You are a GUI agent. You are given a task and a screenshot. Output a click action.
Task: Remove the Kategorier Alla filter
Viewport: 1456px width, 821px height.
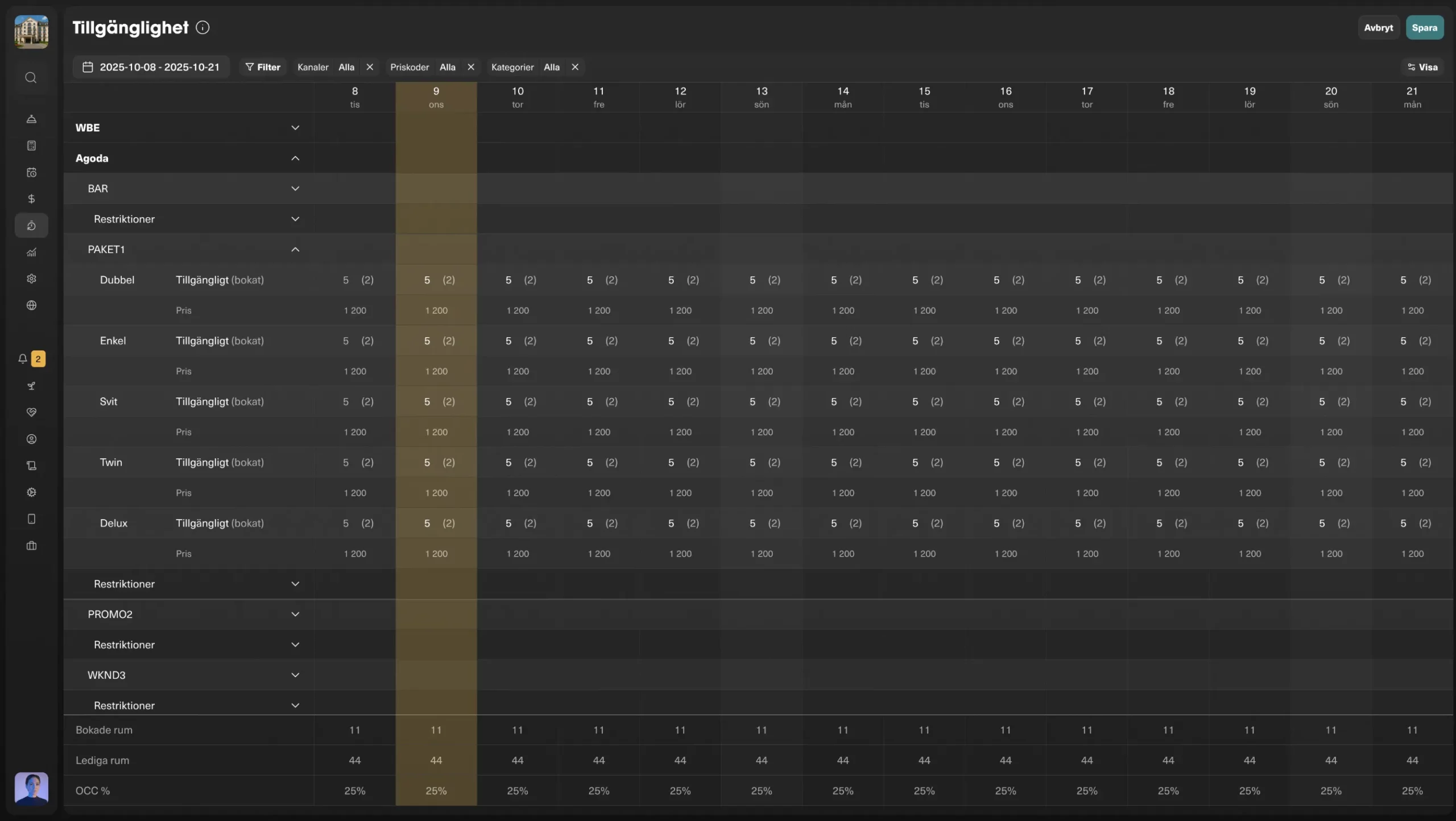pos(575,67)
